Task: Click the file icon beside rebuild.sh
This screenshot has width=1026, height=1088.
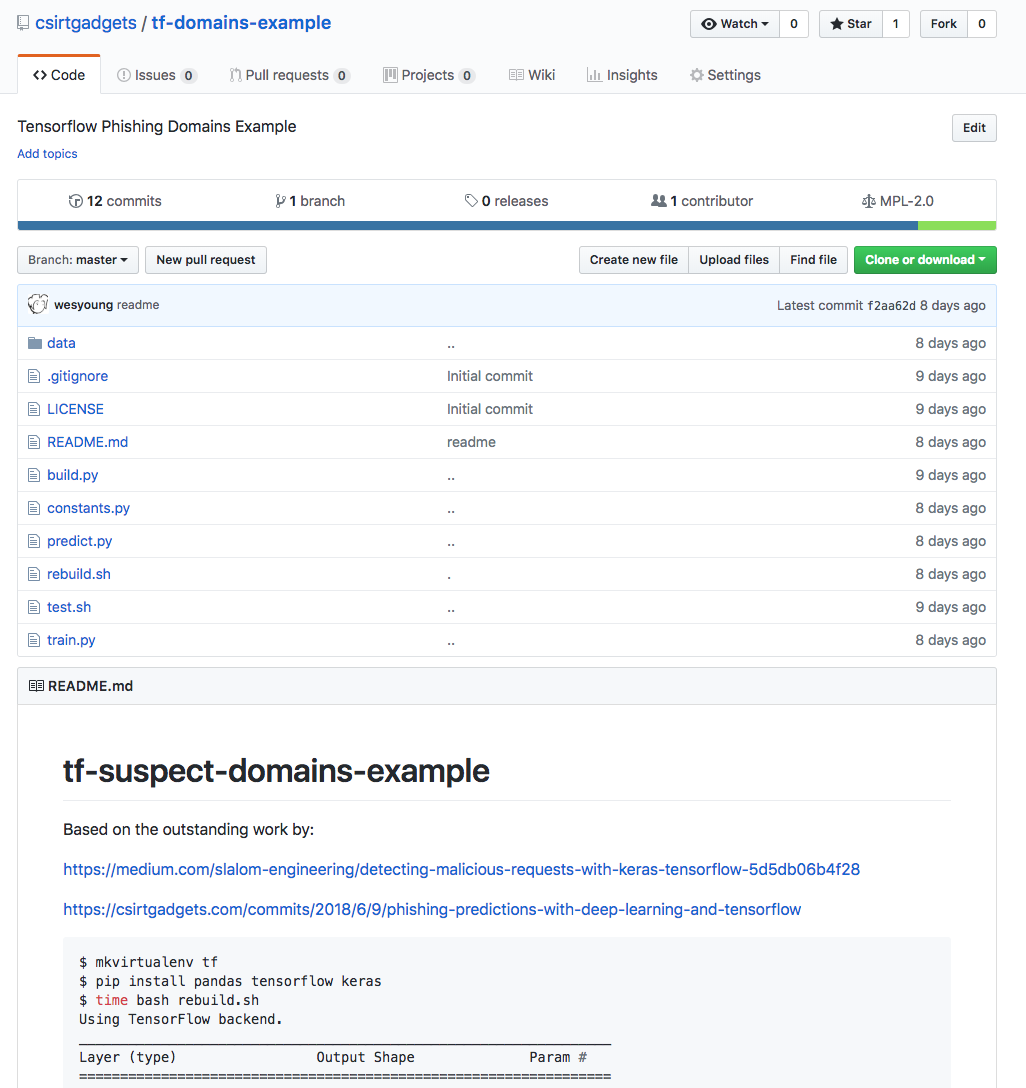Action: pos(33,575)
